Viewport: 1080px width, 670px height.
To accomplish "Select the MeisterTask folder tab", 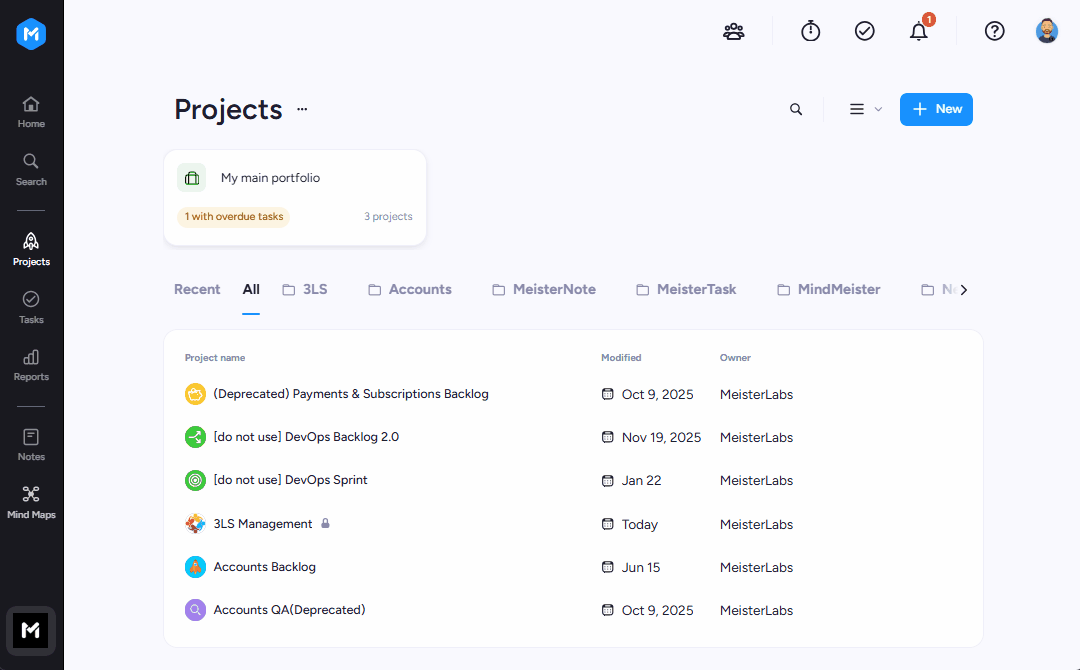I will (x=686, y=290).
